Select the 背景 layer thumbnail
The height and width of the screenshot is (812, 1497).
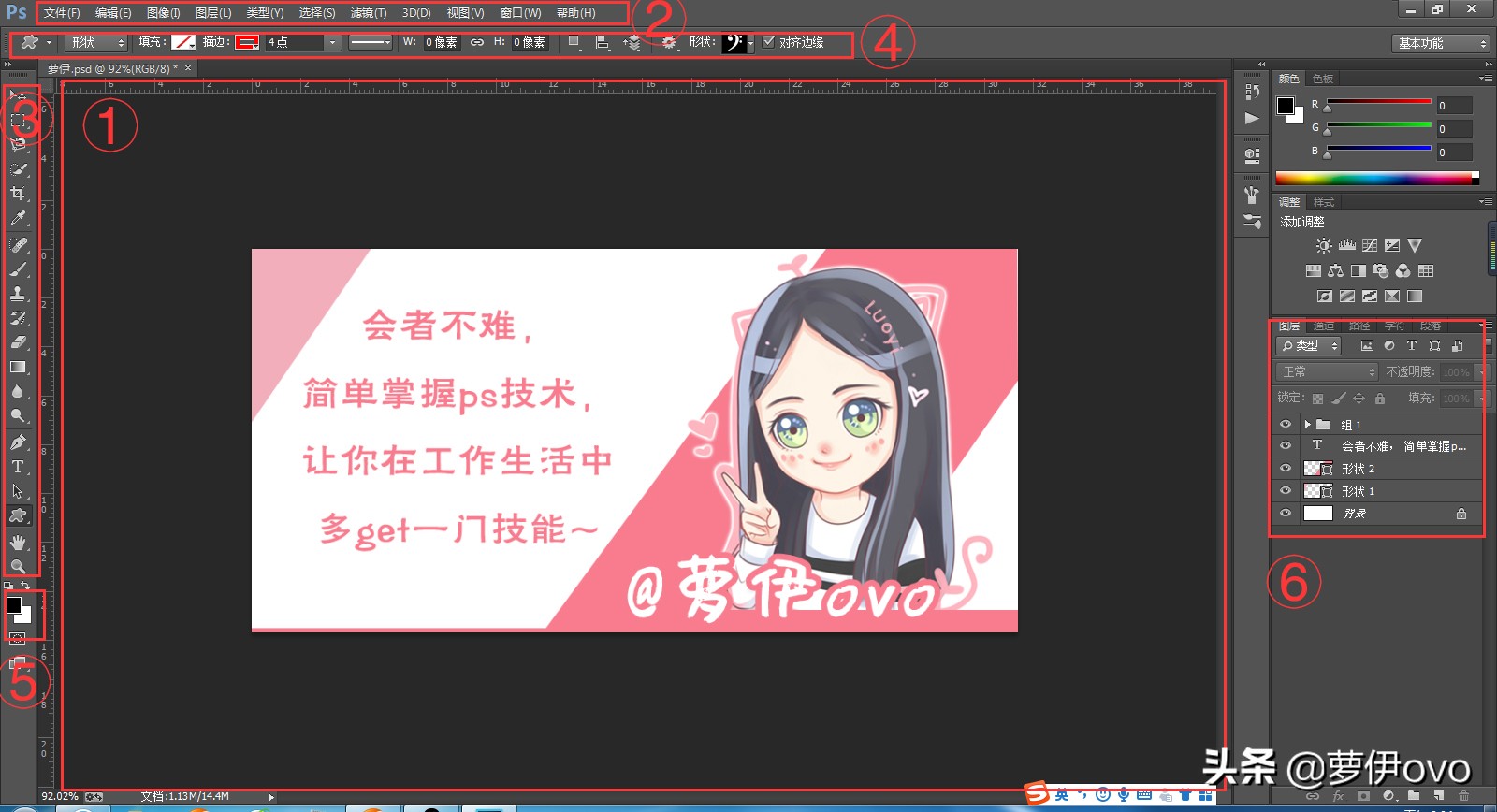coord(1317,514)
